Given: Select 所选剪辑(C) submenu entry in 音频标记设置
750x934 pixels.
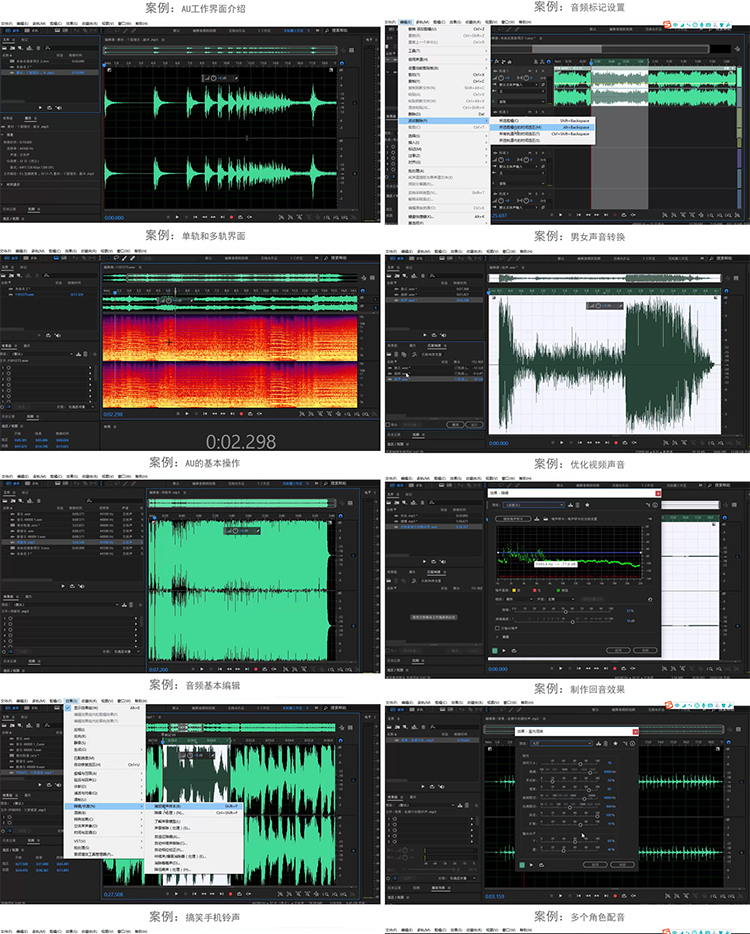Looking at the screenshot, I should pos(542,121).
